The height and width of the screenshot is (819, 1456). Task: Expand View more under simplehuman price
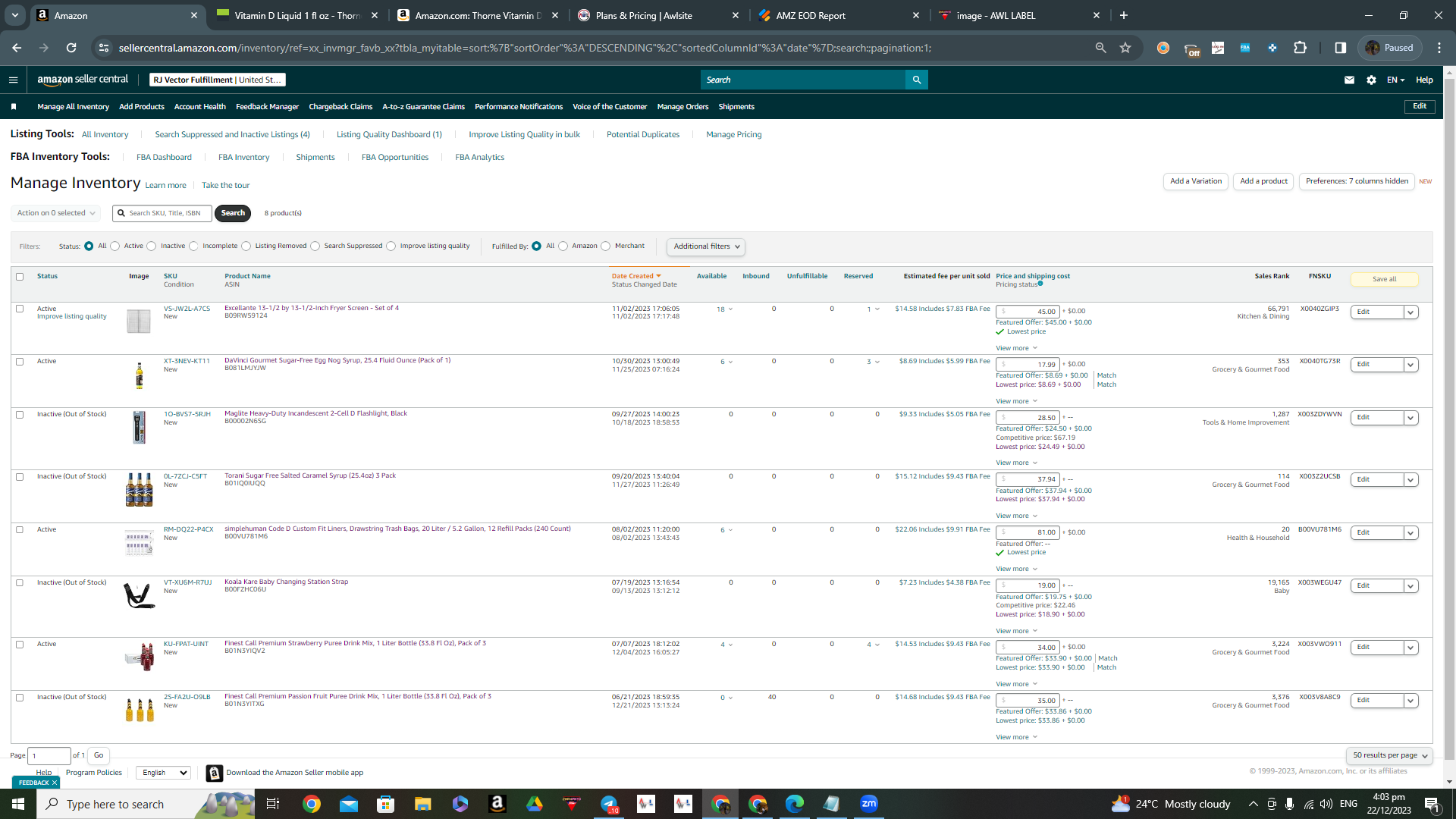[1016, 570]
